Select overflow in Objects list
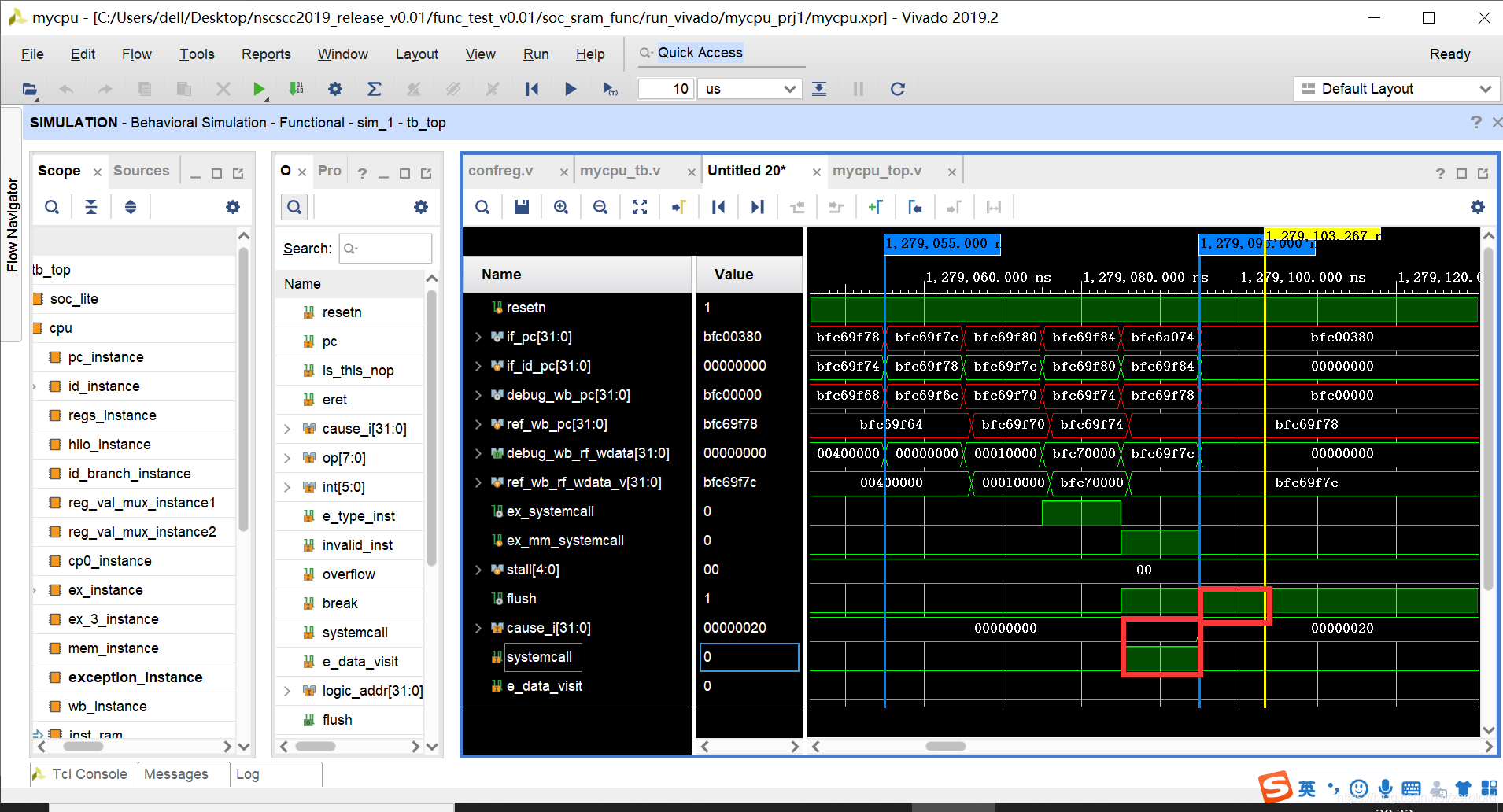Image resolution: width=1503 pixels, height=812 pixels. [x=349, y=574]
